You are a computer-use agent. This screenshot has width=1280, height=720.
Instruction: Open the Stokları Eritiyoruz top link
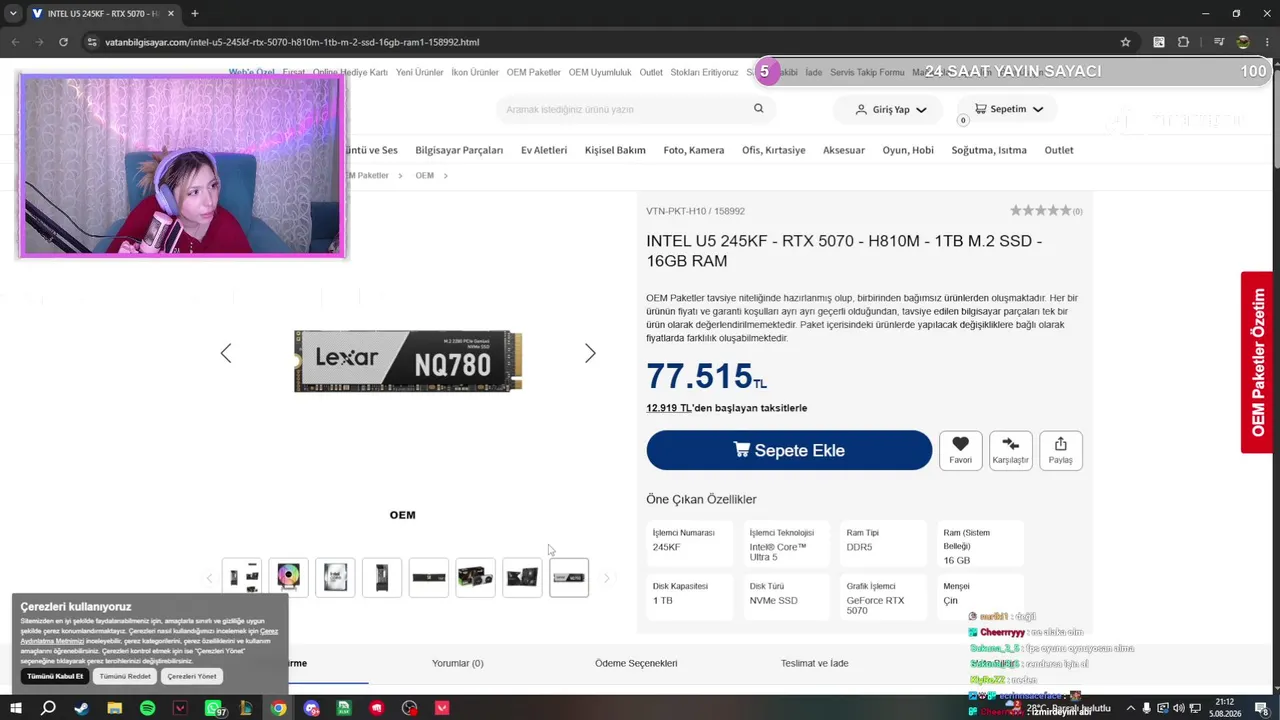[704, 73]
